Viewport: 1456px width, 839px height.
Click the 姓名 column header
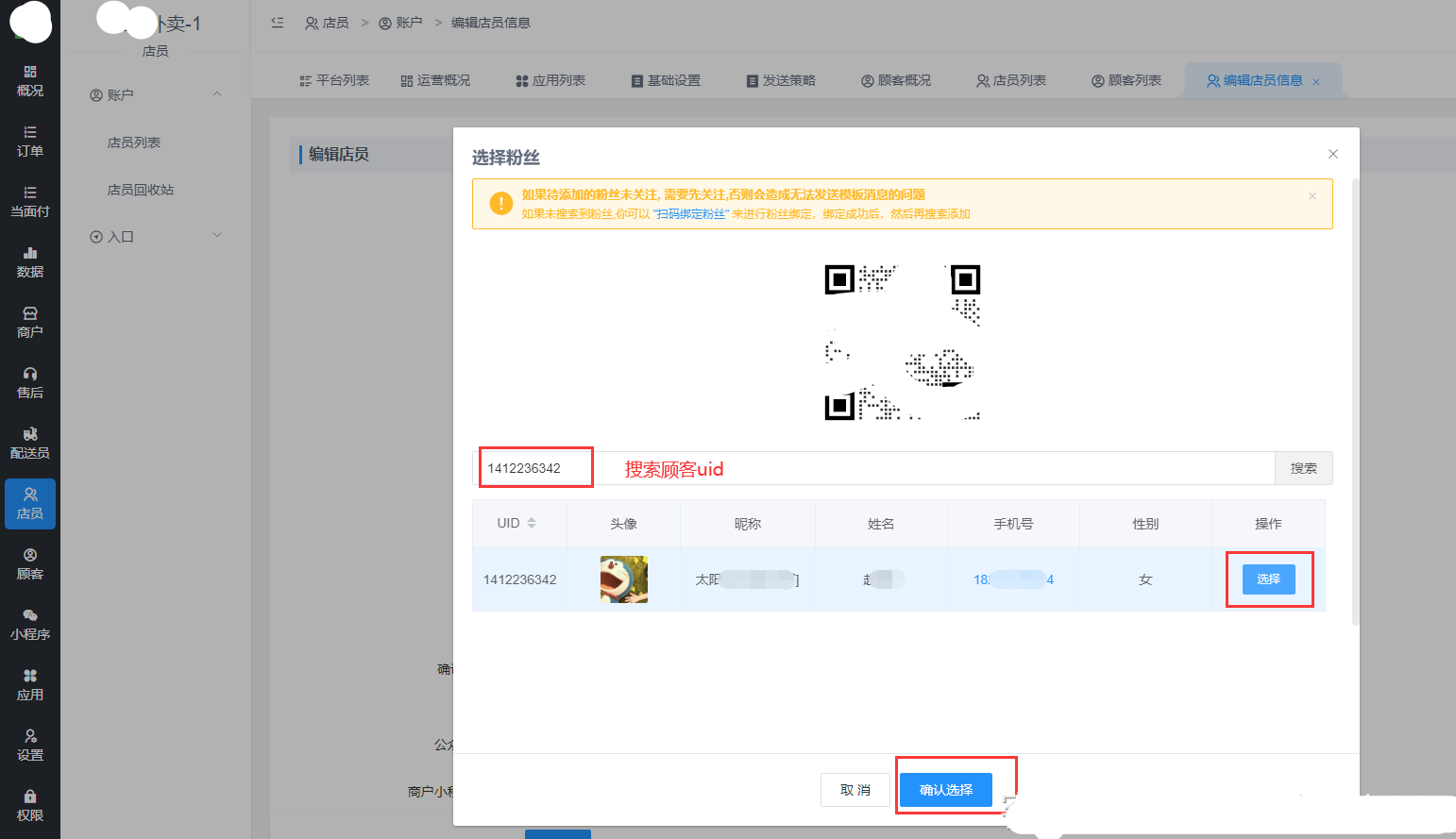(881, 524)
